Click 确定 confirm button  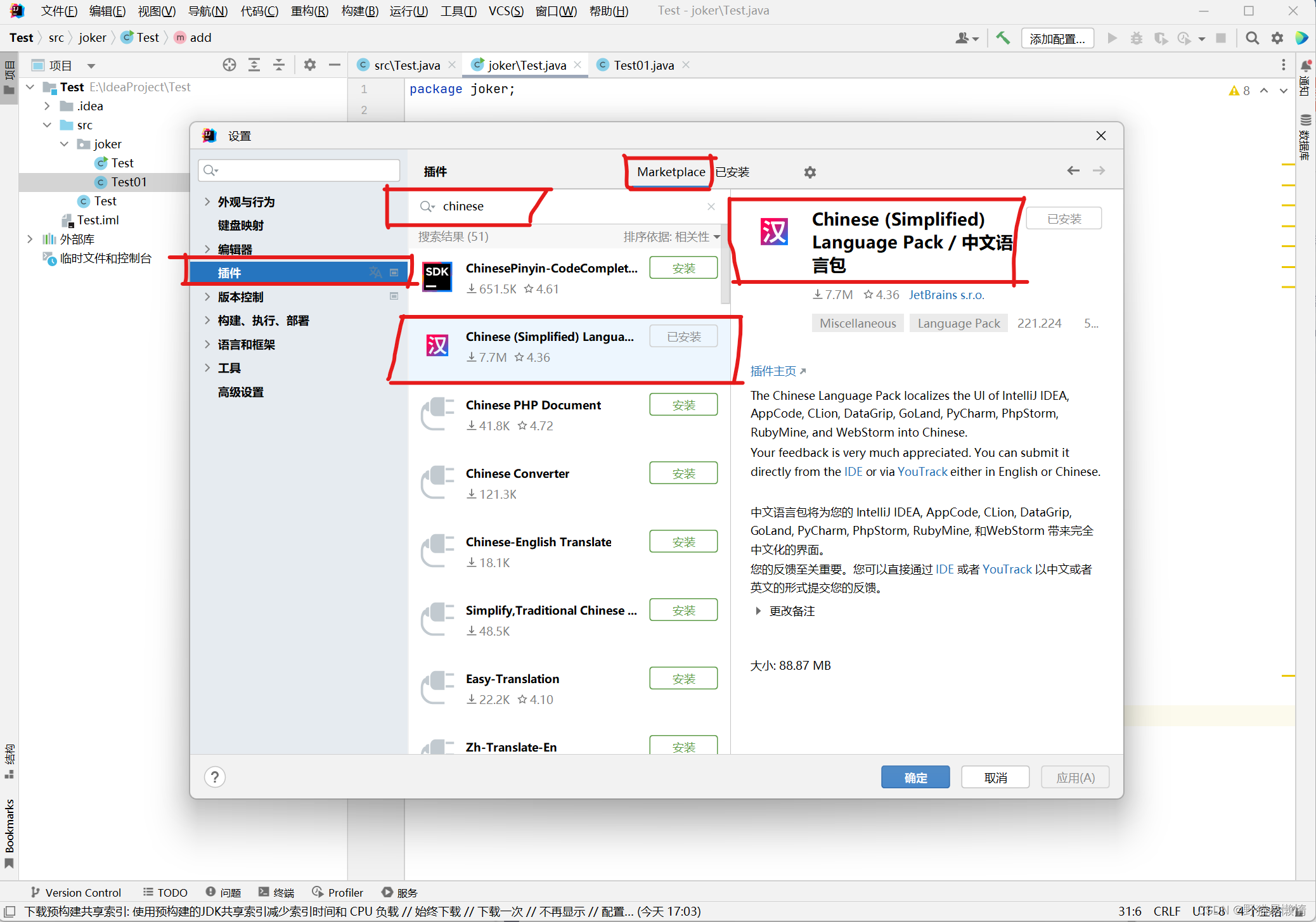915,778
